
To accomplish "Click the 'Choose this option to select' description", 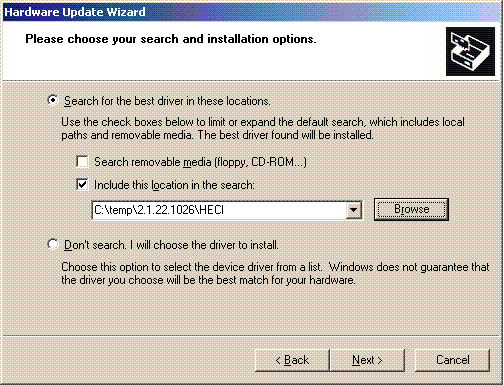I will tap(275, 273).
